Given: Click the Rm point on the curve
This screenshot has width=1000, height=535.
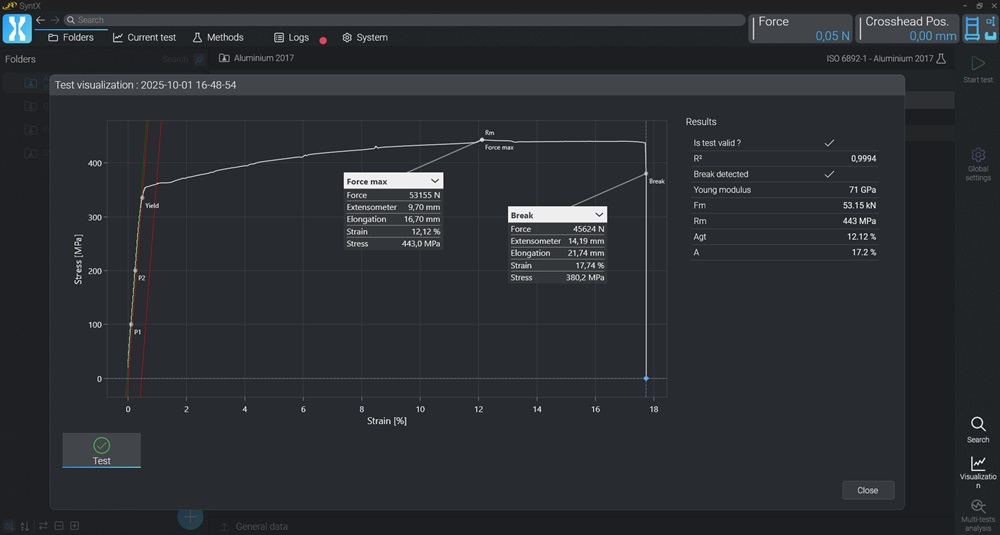Looking at the screenshot, I should 482,140.
